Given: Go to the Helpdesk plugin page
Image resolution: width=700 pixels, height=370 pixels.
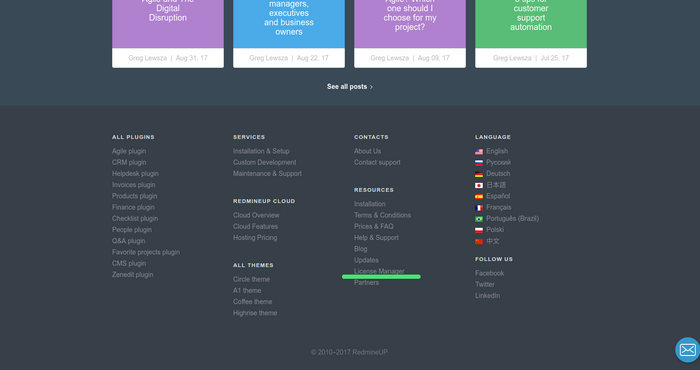Looking at the screenshot, I should tap(135, 174).
